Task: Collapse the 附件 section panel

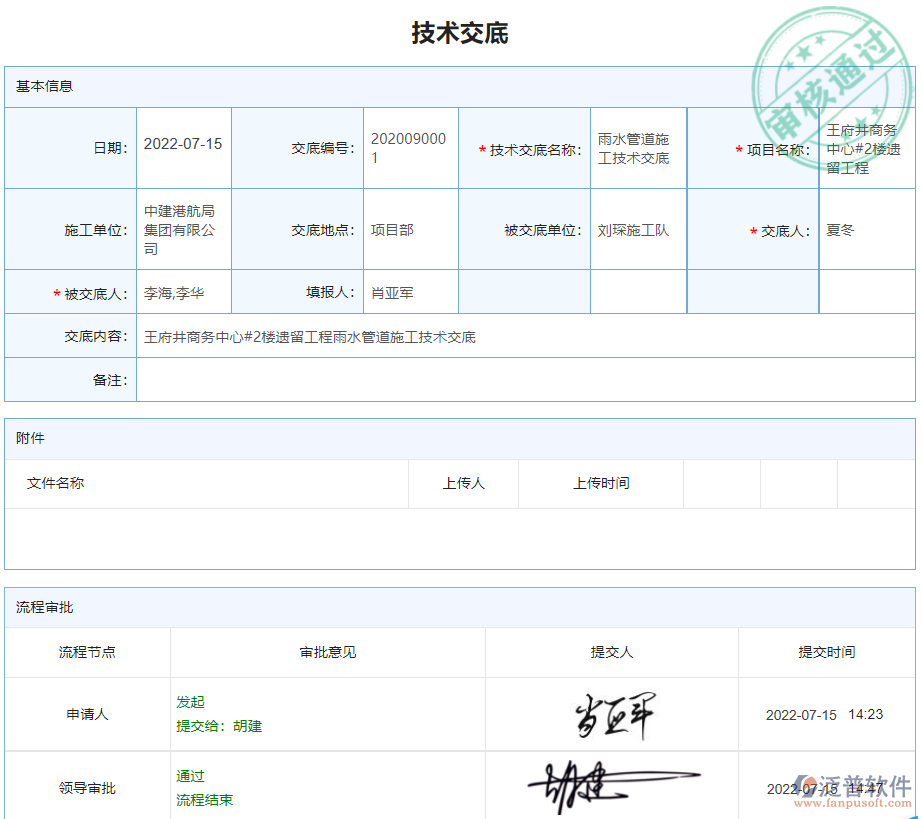Action: pos(32,438)
